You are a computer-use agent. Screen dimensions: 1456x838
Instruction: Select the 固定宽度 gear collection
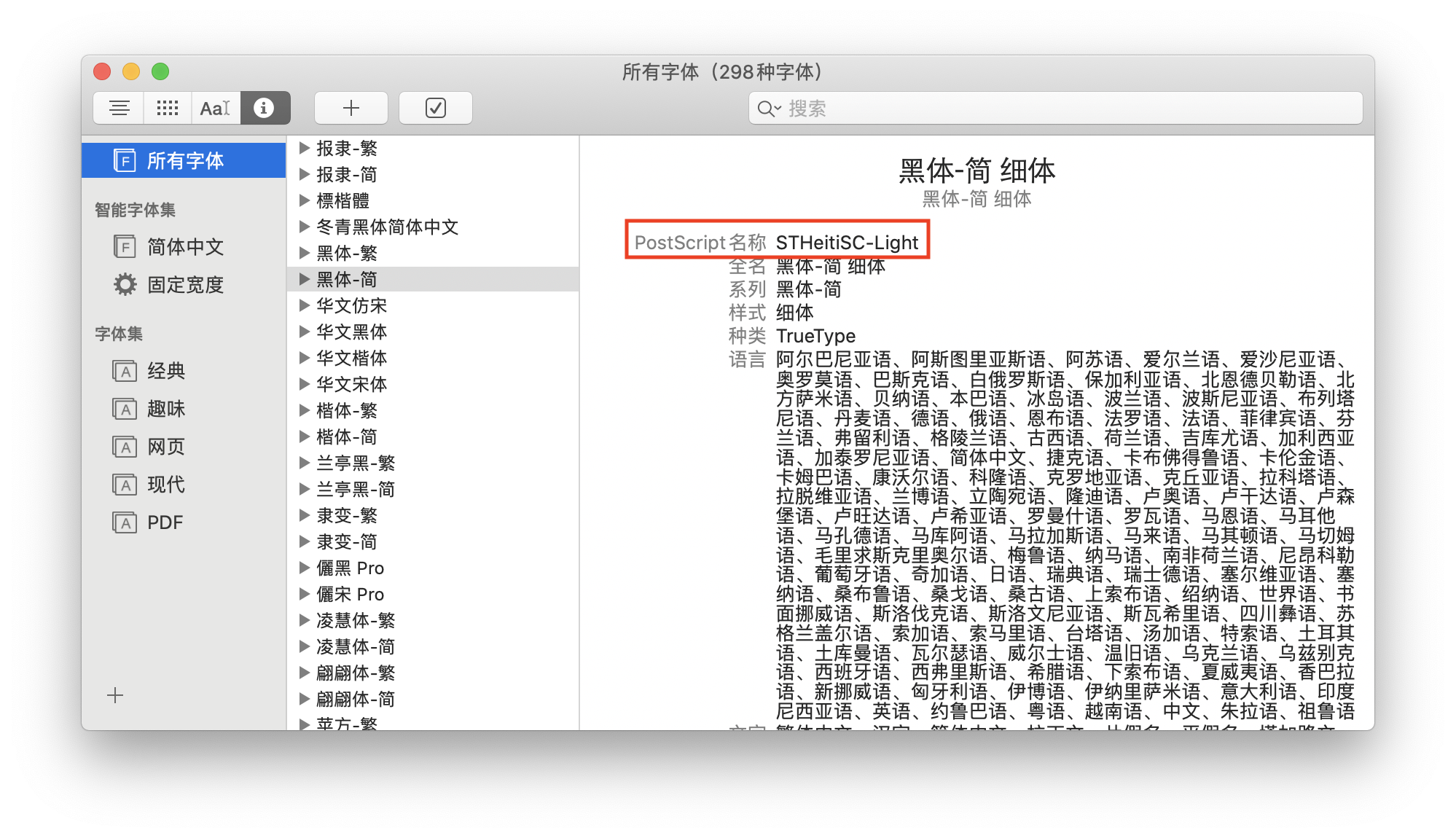pyautogui.click(x=184, y=285)
